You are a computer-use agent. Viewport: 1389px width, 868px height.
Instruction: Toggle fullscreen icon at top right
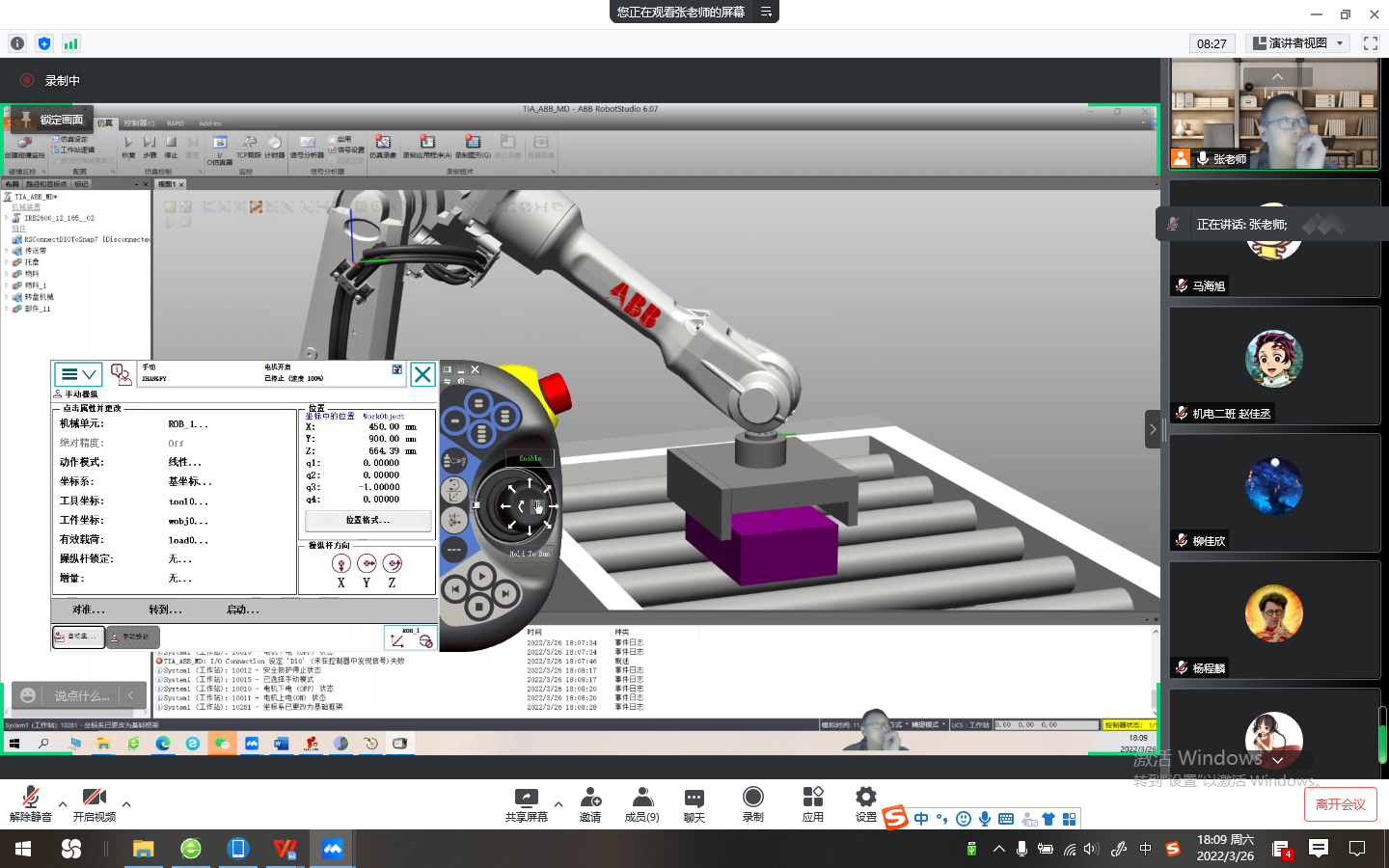tap(1371, 43)
